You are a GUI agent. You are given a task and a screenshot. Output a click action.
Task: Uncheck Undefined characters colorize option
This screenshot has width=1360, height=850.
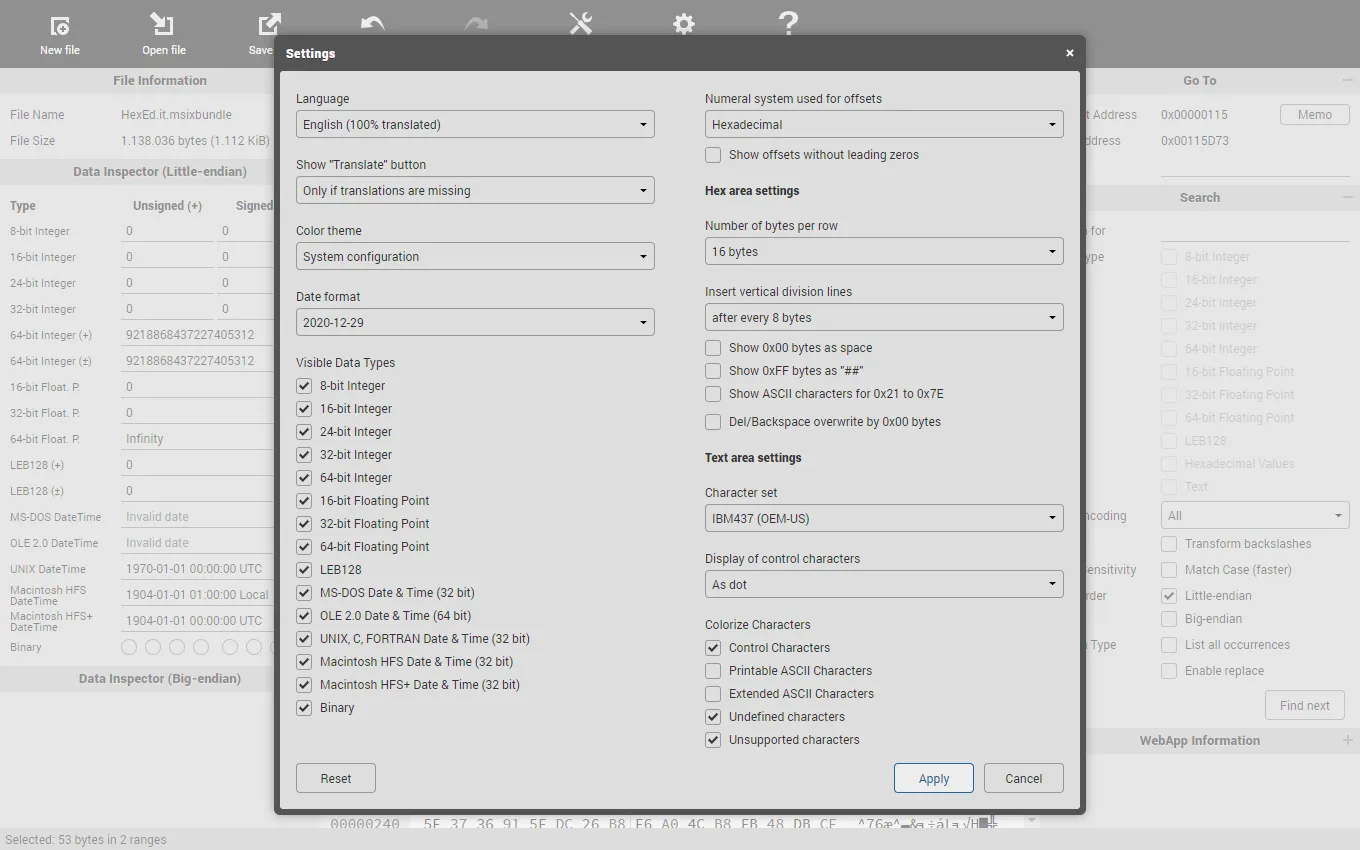713,717
